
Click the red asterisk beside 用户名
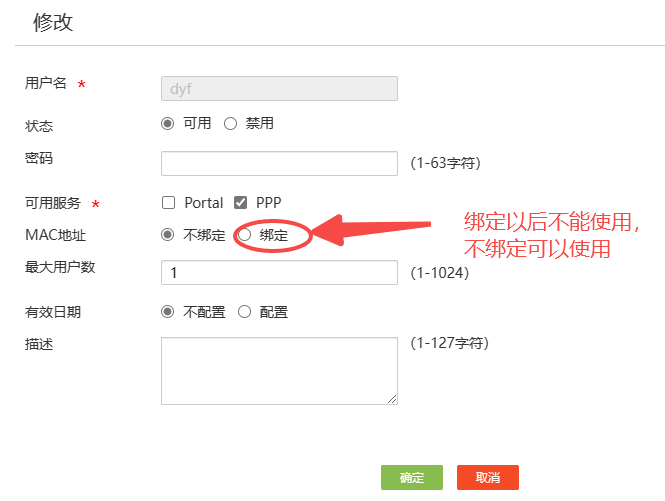point(81,86)
